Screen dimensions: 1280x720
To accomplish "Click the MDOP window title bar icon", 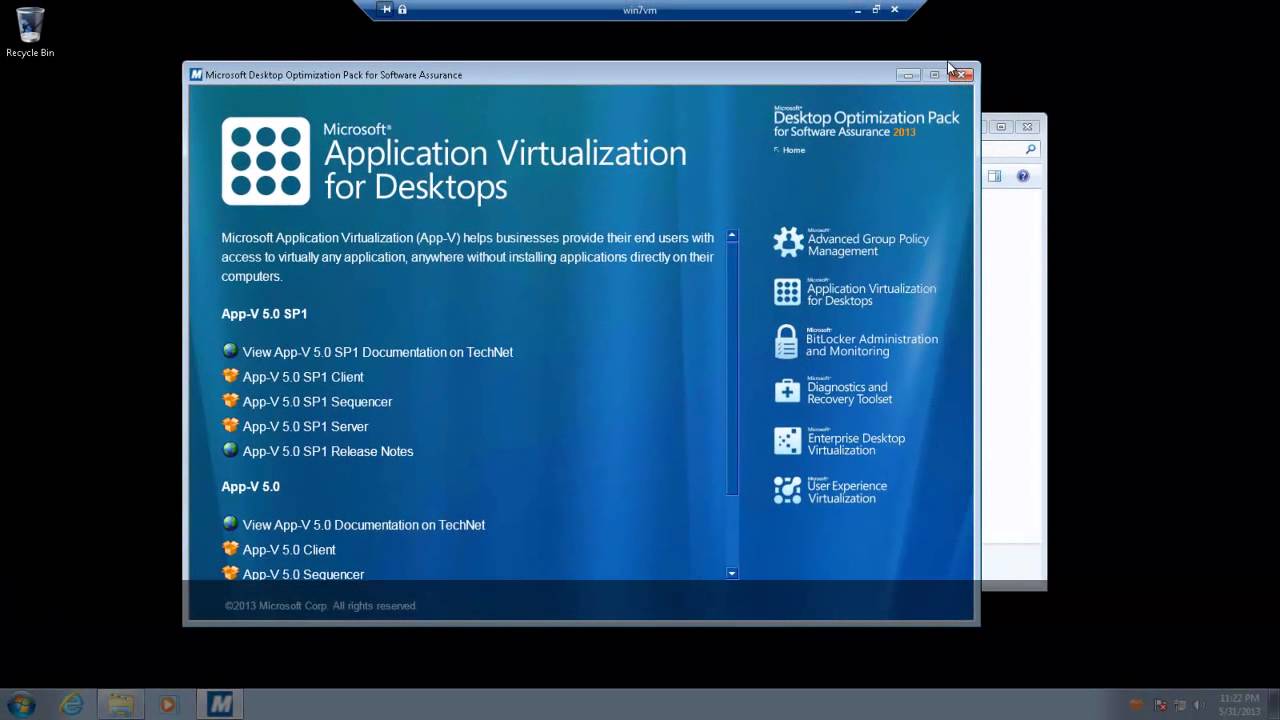I will click(x=196, y=74).
